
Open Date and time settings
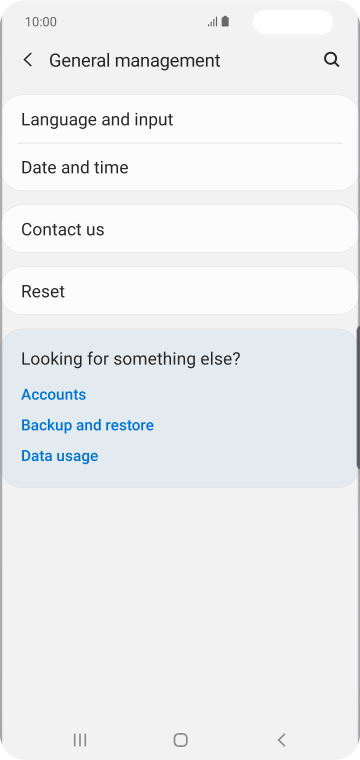[x=180, y=167]
